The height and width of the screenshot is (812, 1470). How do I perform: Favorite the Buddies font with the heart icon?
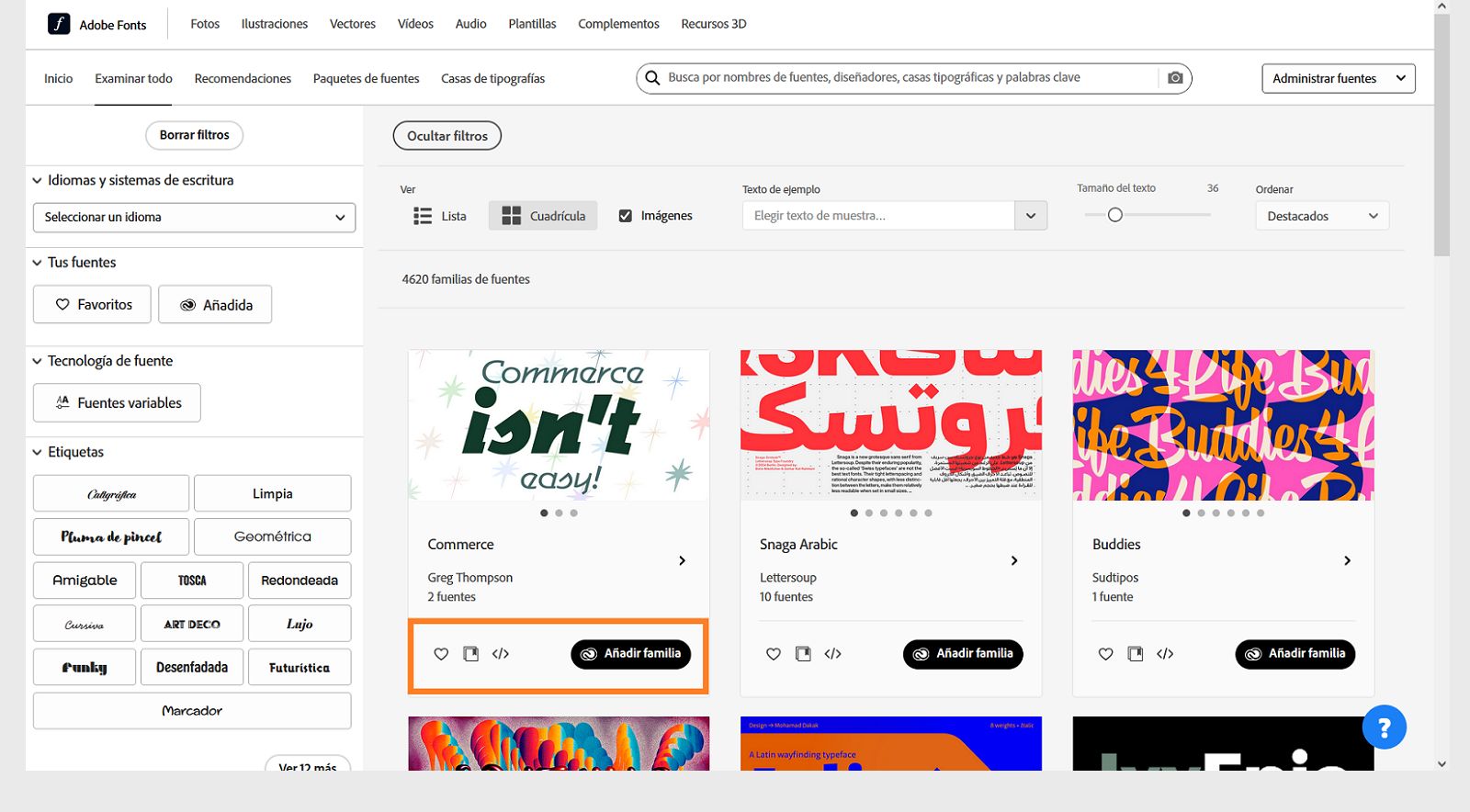click(x=1106, y=654)
